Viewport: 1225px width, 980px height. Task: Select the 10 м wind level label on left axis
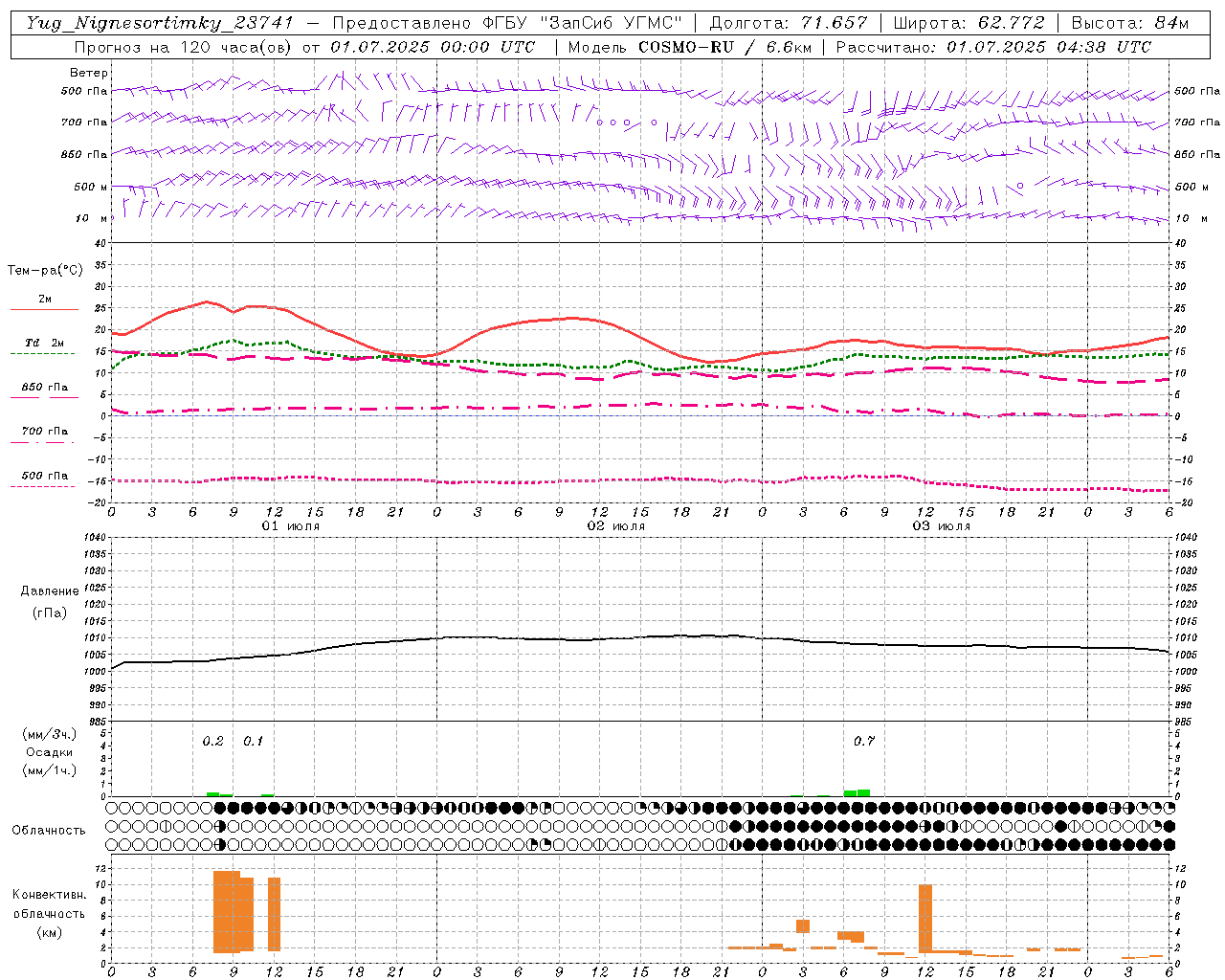click(x=90, y=218)
